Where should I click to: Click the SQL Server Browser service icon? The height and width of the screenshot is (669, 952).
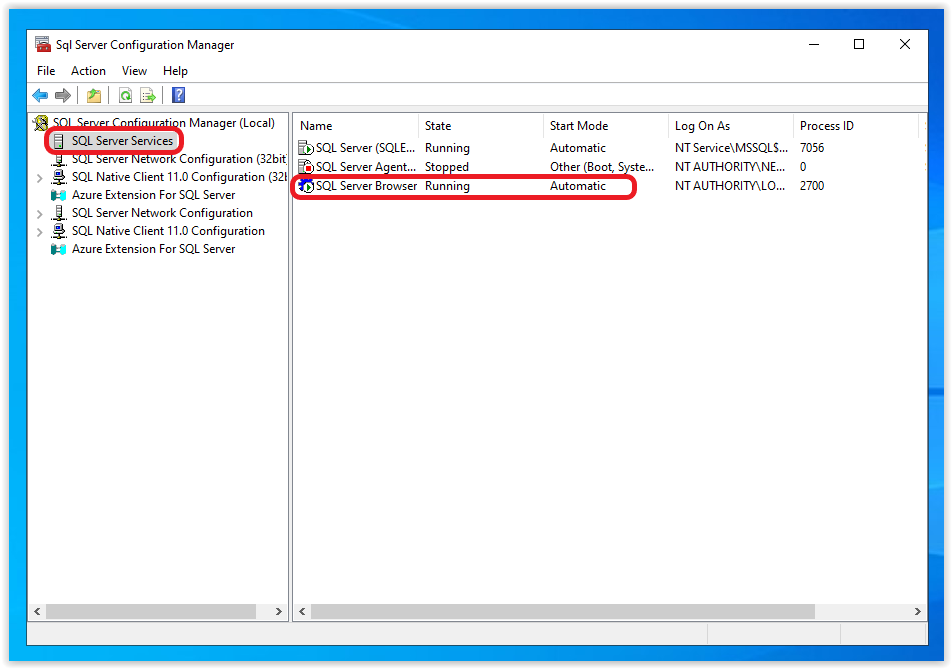(x=306, y=186)
